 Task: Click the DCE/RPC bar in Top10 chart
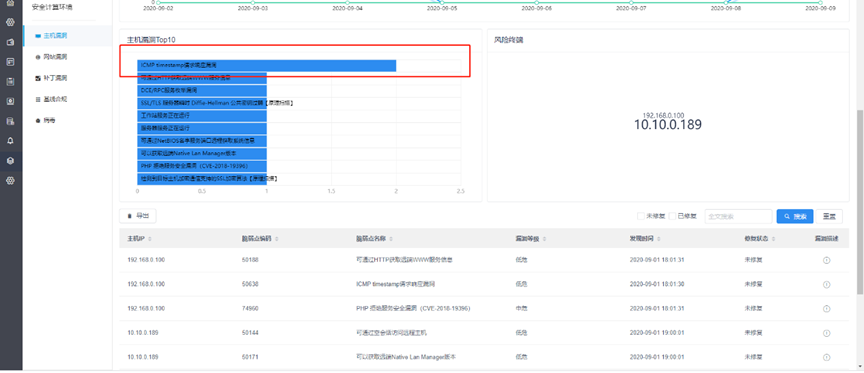click(x=202, y=90)
